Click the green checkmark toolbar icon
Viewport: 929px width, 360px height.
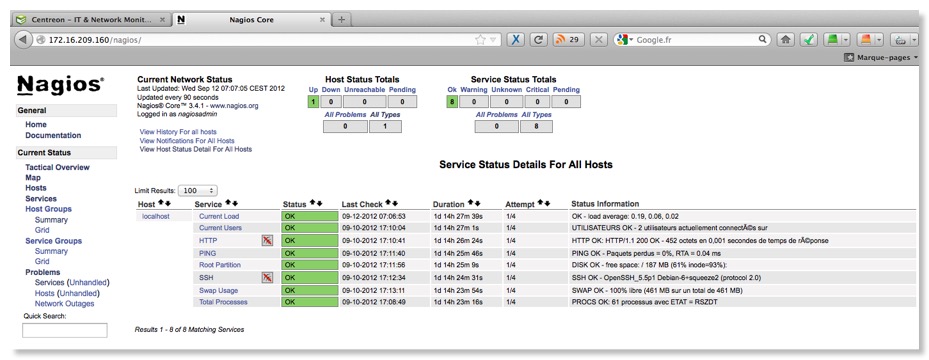(809, 40)
